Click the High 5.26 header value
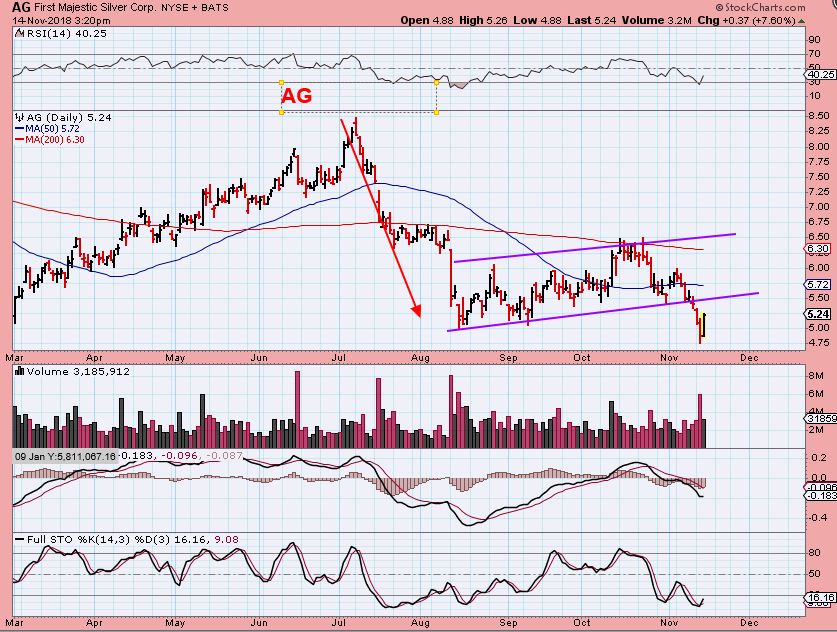Viewport: 837px width, 632px height. click(483, 20)
